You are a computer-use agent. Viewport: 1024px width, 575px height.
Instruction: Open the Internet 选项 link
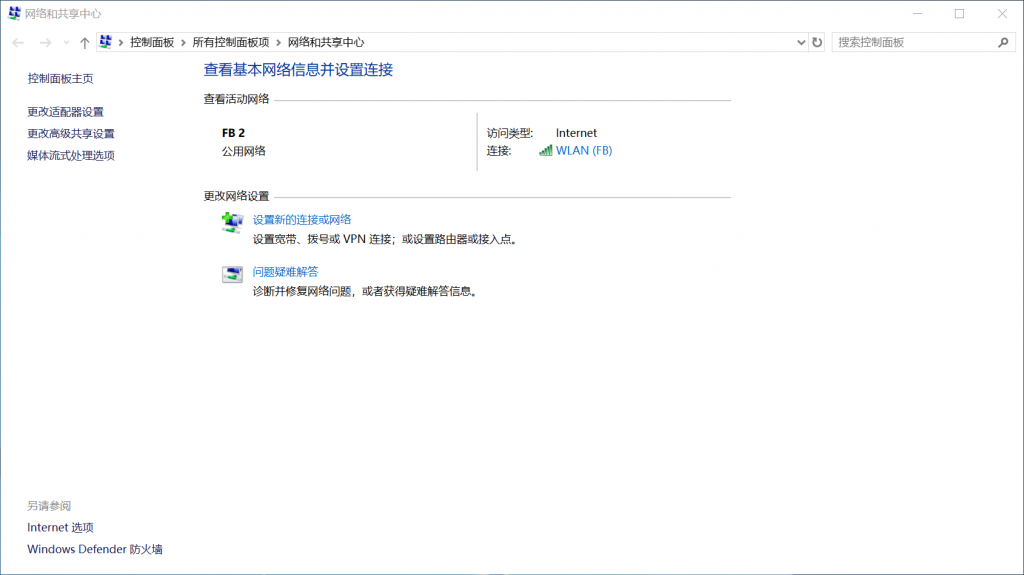(x=60, y=527)
